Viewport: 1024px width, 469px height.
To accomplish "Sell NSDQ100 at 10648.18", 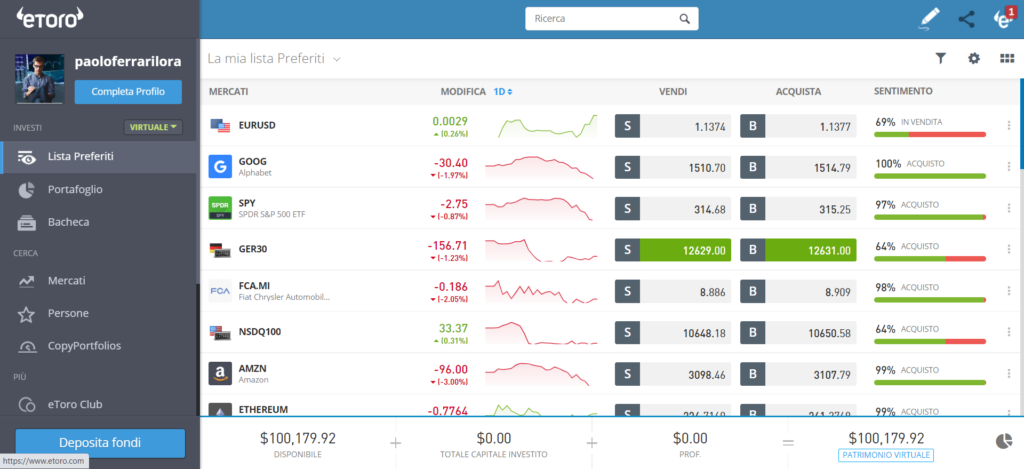I will tap(673, 332).
